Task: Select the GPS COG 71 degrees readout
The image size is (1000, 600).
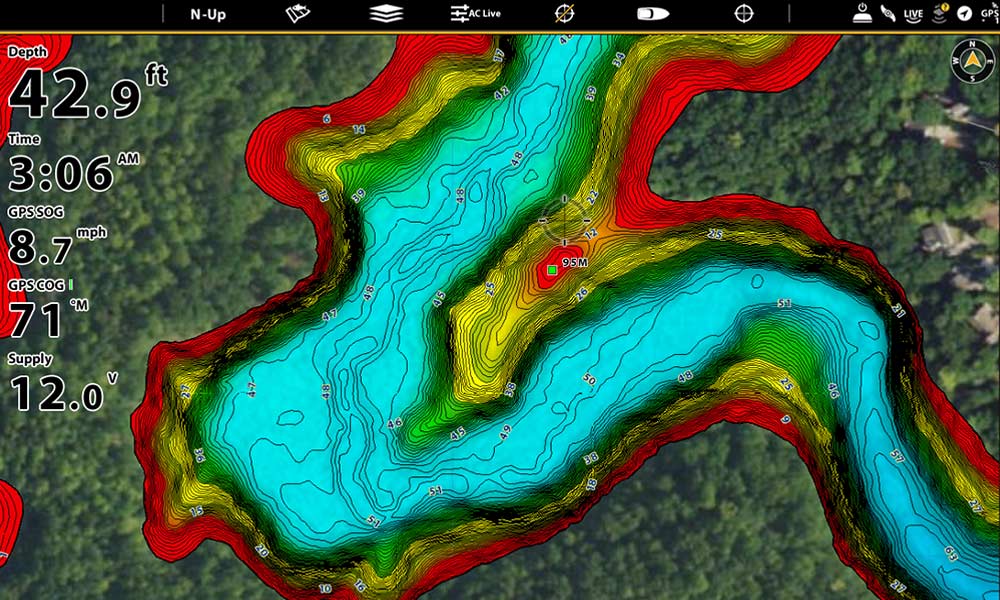Action: (48, 309)
